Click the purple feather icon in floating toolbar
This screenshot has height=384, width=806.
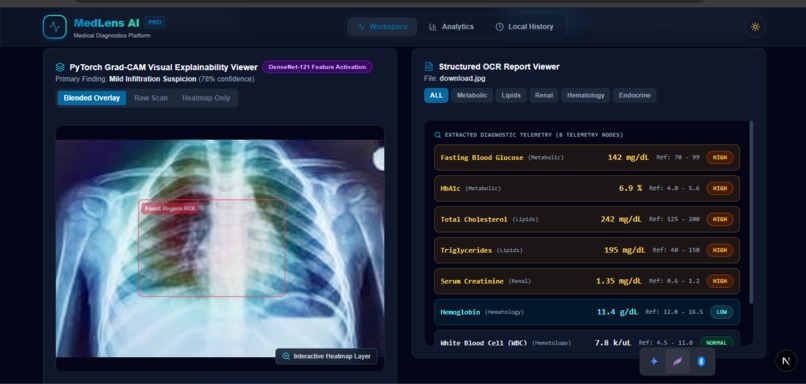coord(677,361)
